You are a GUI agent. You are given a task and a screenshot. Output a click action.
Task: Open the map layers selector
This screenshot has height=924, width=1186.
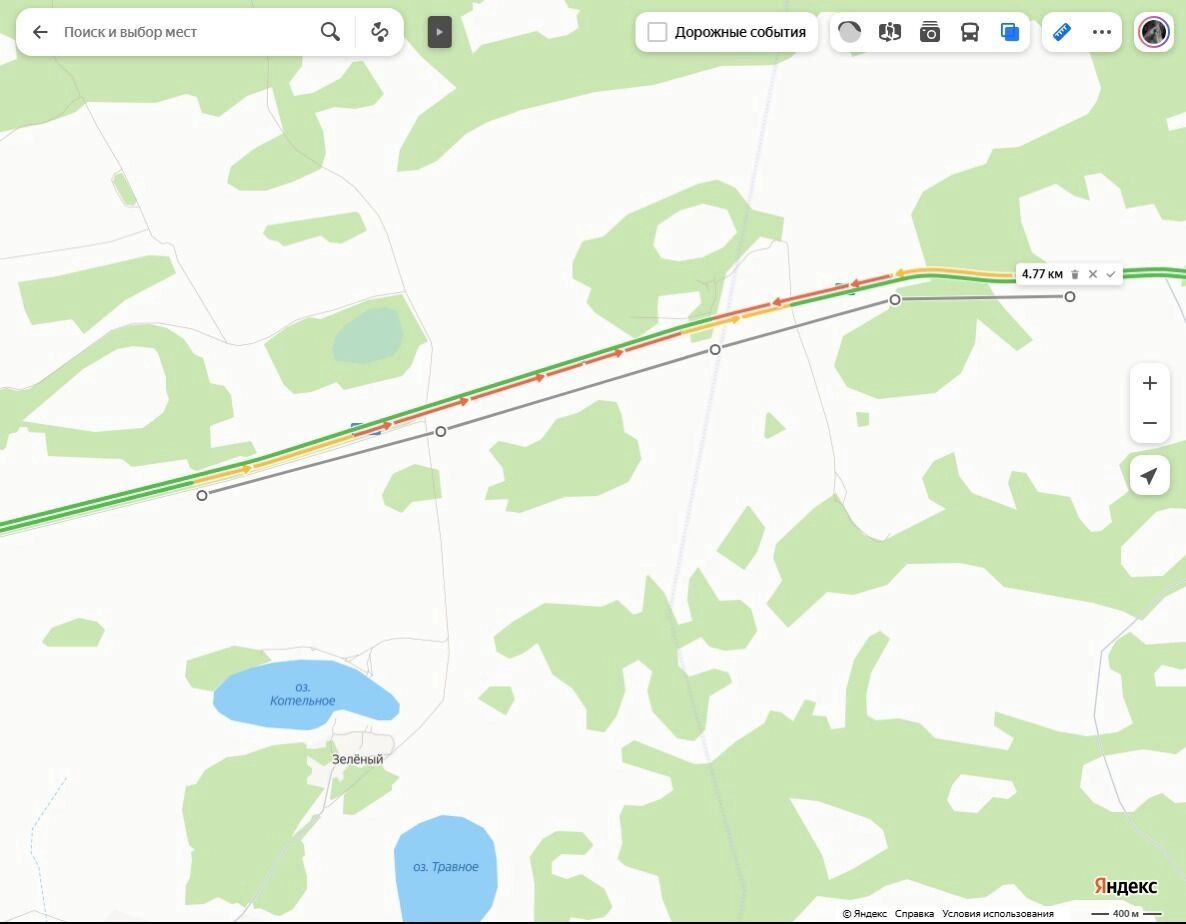tap(1010, 32)
